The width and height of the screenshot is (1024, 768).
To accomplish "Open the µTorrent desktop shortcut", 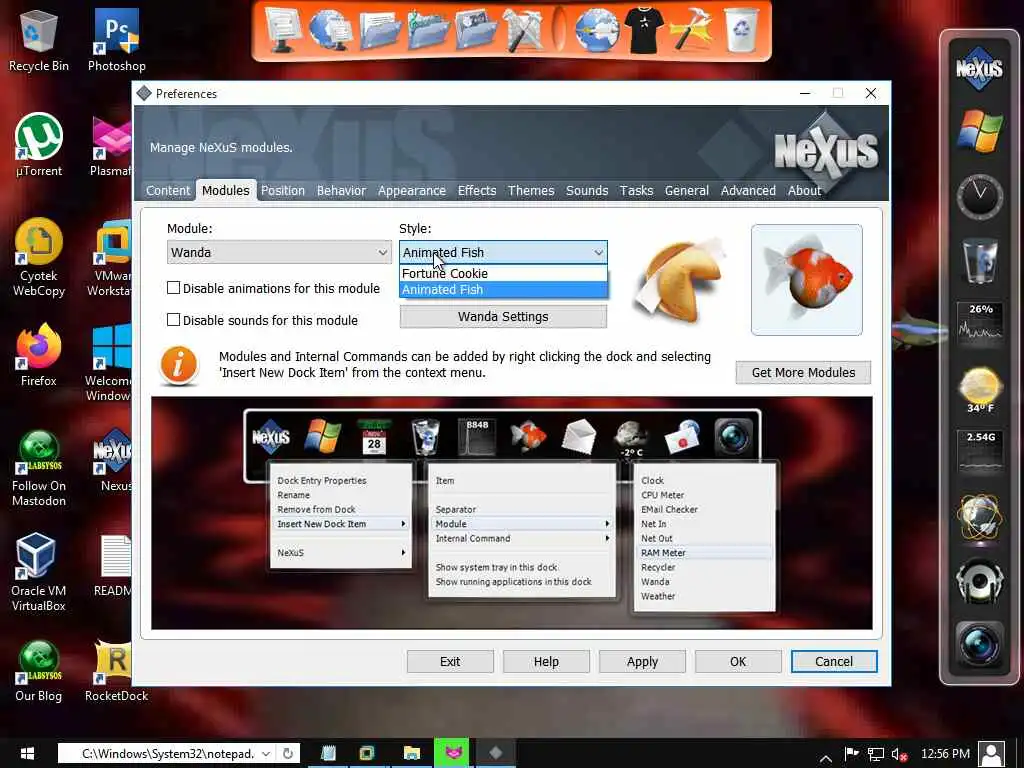I will (x=39, y=145).
